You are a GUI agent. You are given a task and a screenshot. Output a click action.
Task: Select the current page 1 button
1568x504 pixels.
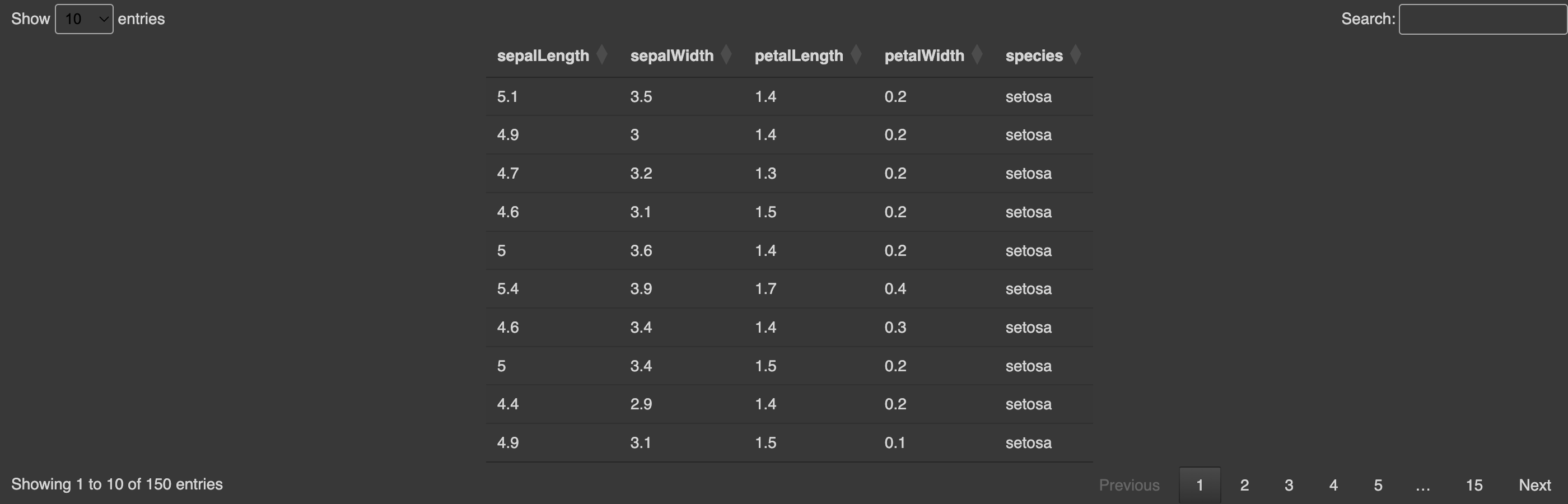1200,485
